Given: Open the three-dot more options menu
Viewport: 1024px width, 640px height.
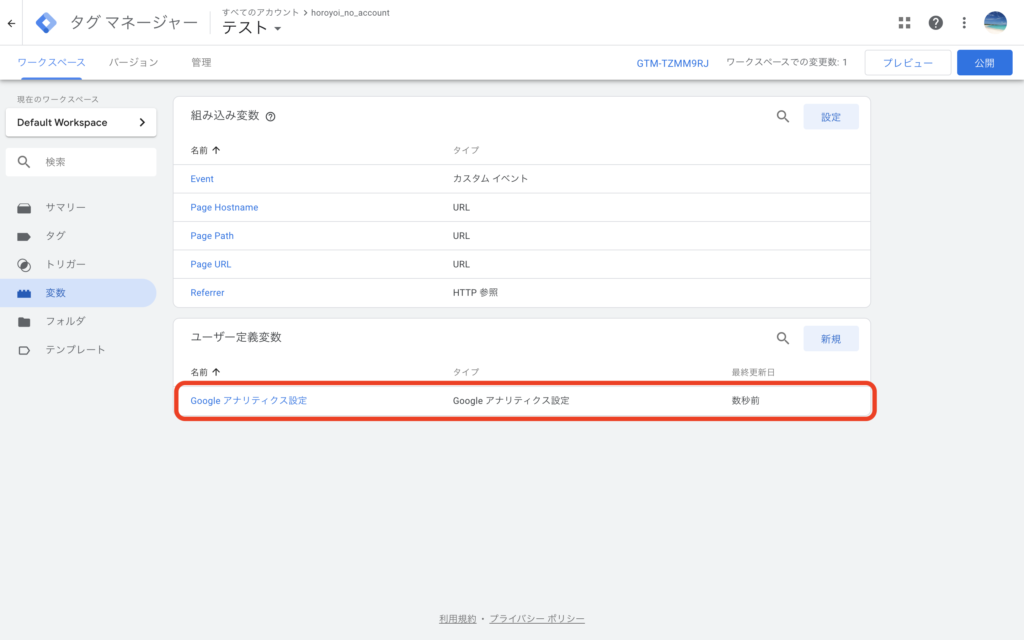Looking at the screenshot, I should click(x=964, y=23).
